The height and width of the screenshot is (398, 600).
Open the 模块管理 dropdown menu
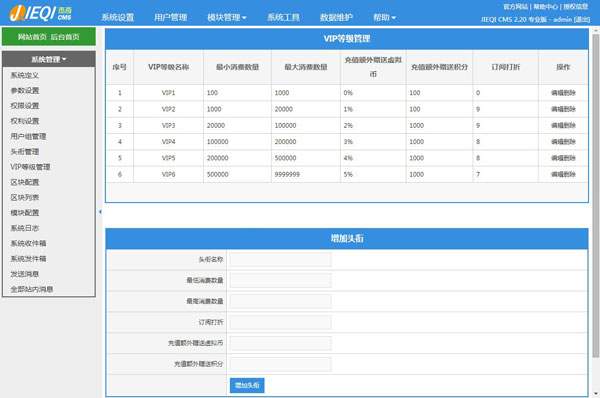[x=227, y=17]
